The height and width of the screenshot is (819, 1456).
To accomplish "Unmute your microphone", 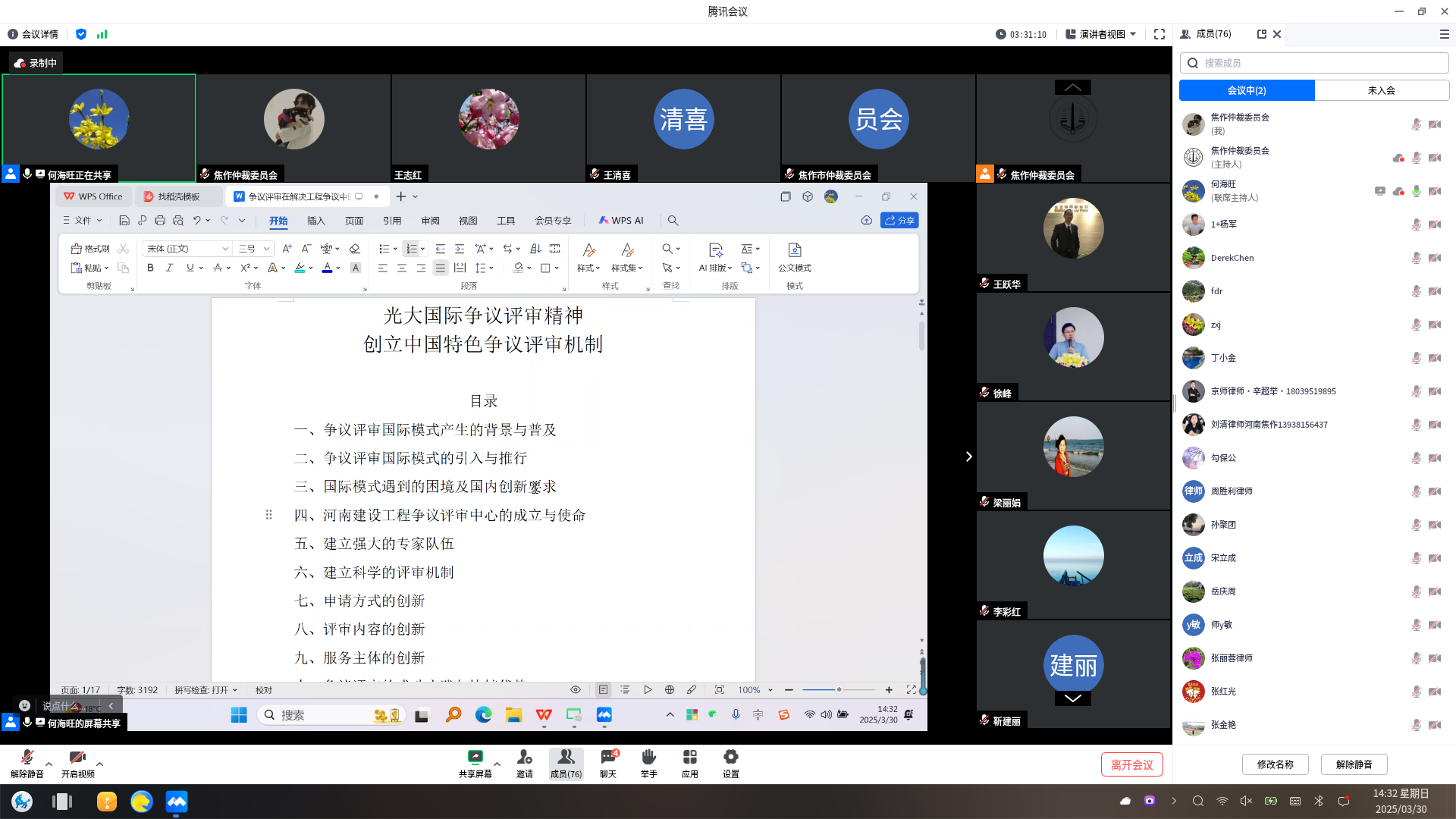I will [x=27, y=763].
